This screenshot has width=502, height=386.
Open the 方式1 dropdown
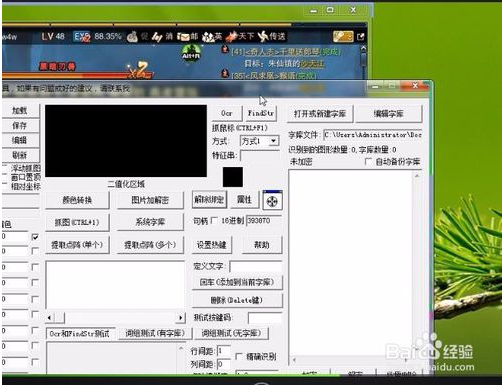[273, 141]
